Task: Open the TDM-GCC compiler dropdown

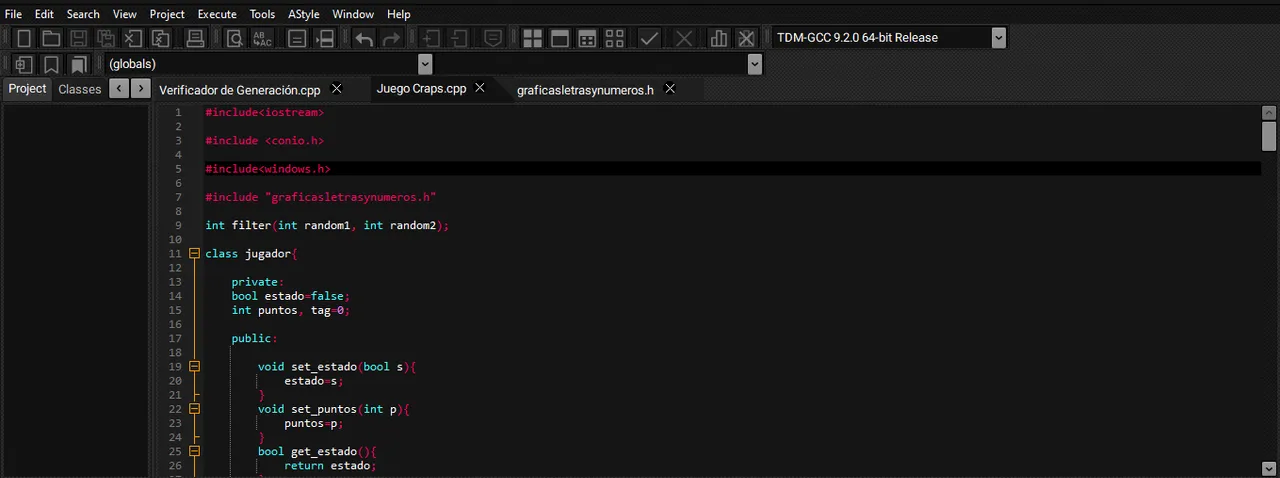Action: [998, 38]
